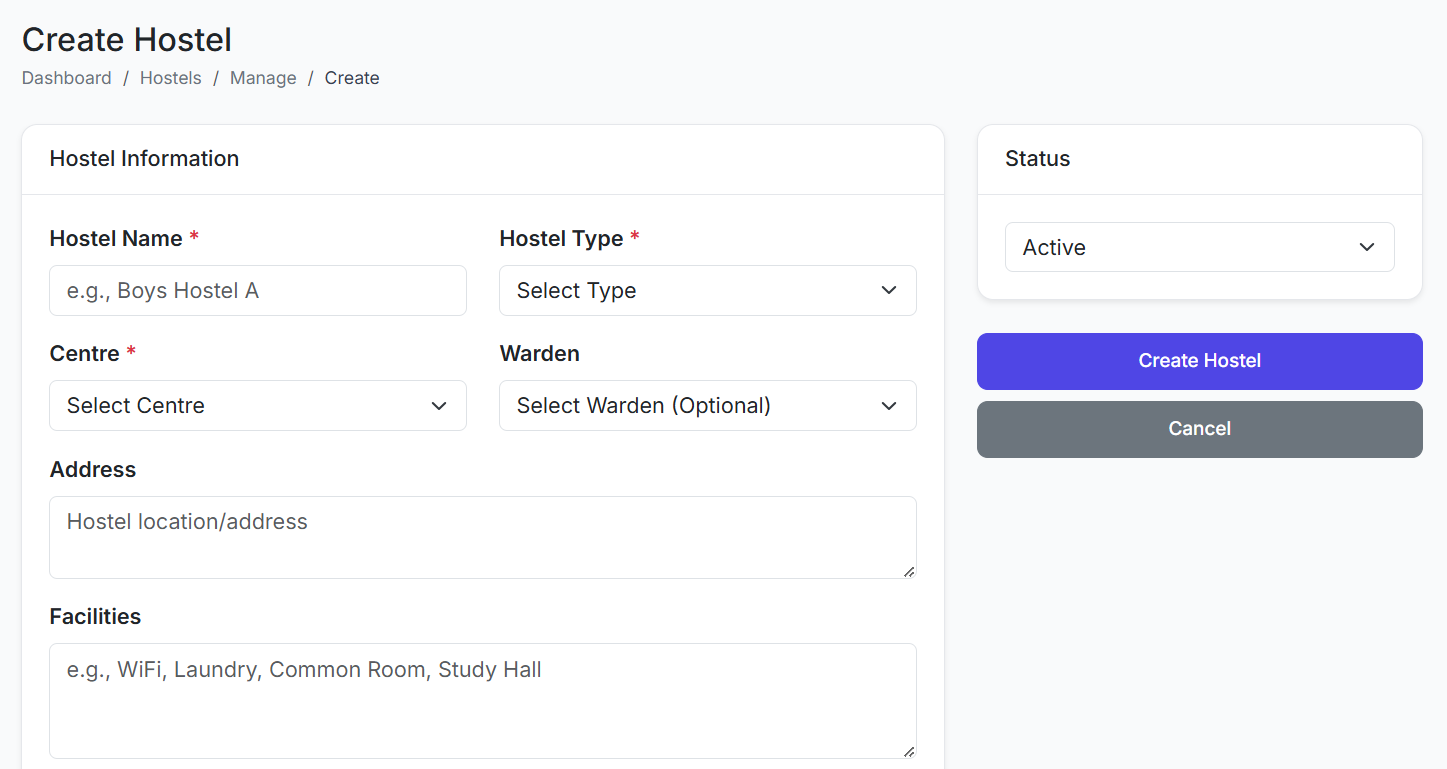Cancel the hostel creation
Image resolution: width=1447 pixels, height=769 pixels.
click(1199, 429)
